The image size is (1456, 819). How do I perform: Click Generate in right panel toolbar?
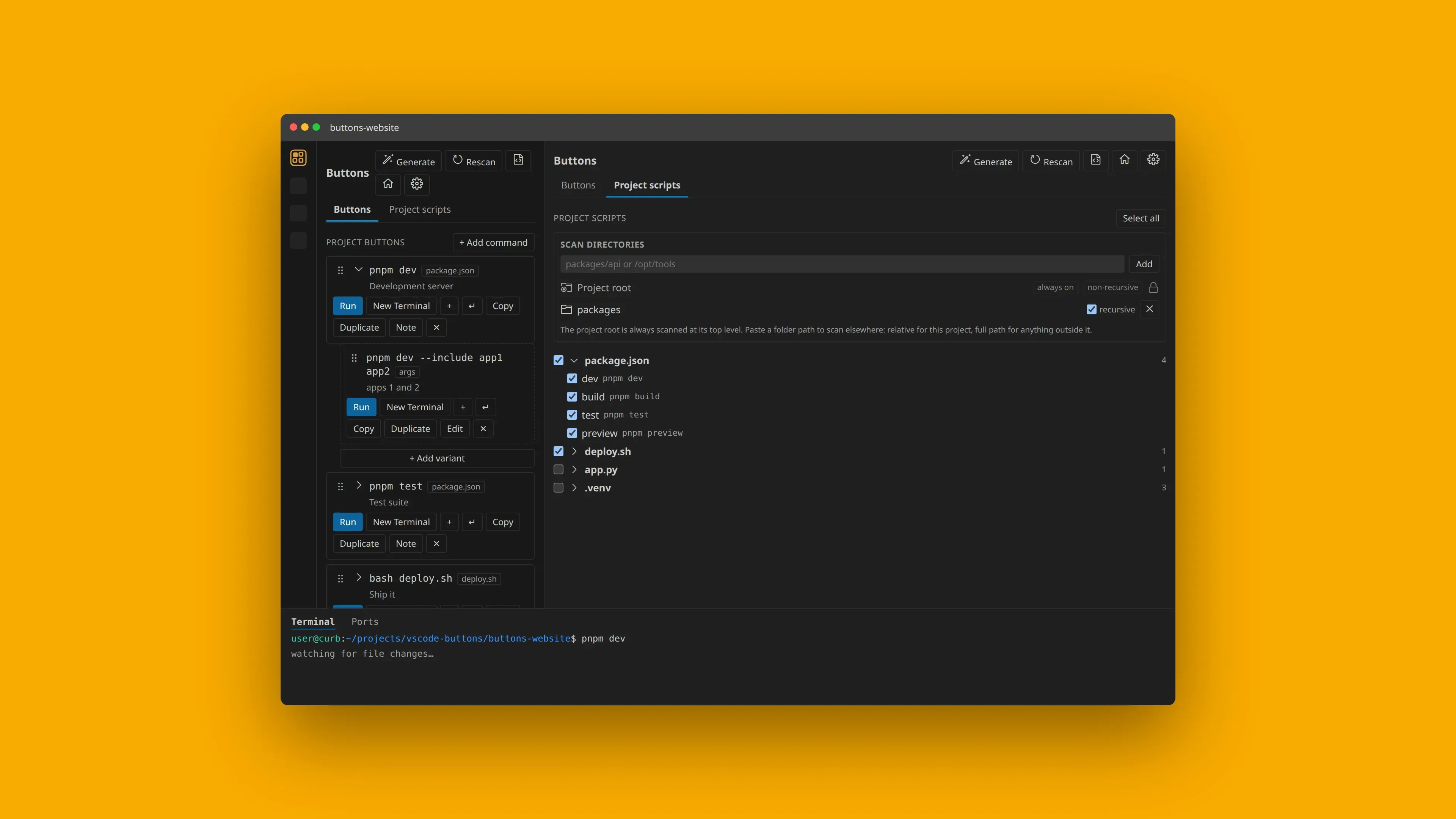click(986, 161)
